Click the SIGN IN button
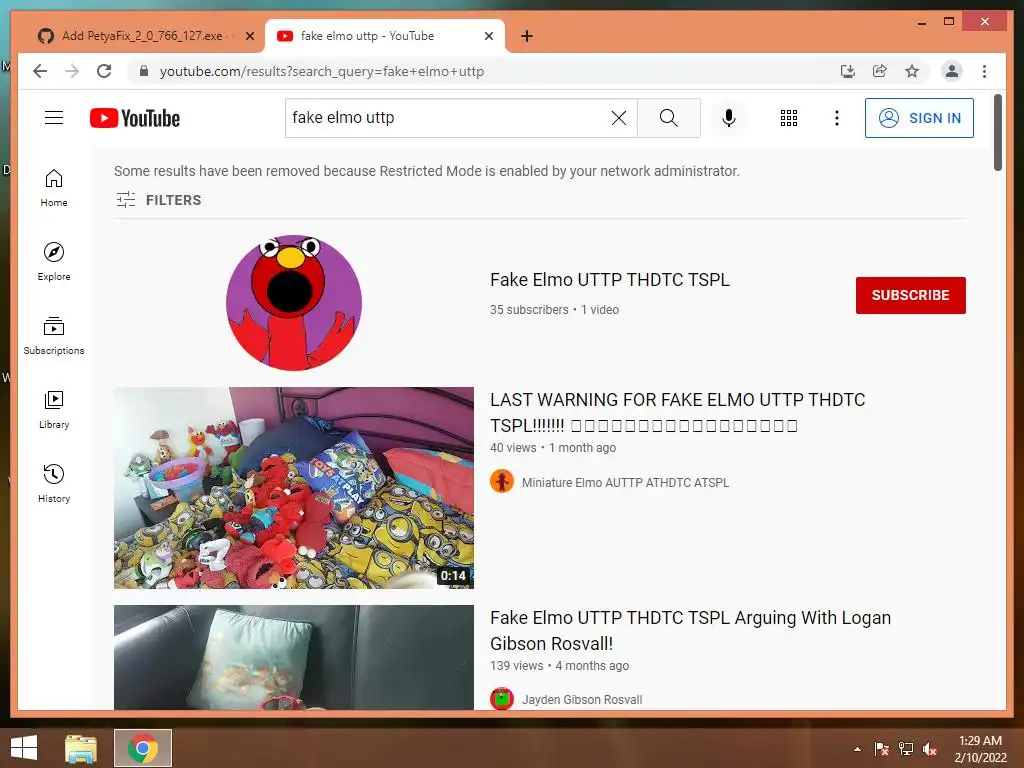 (919, 118)
